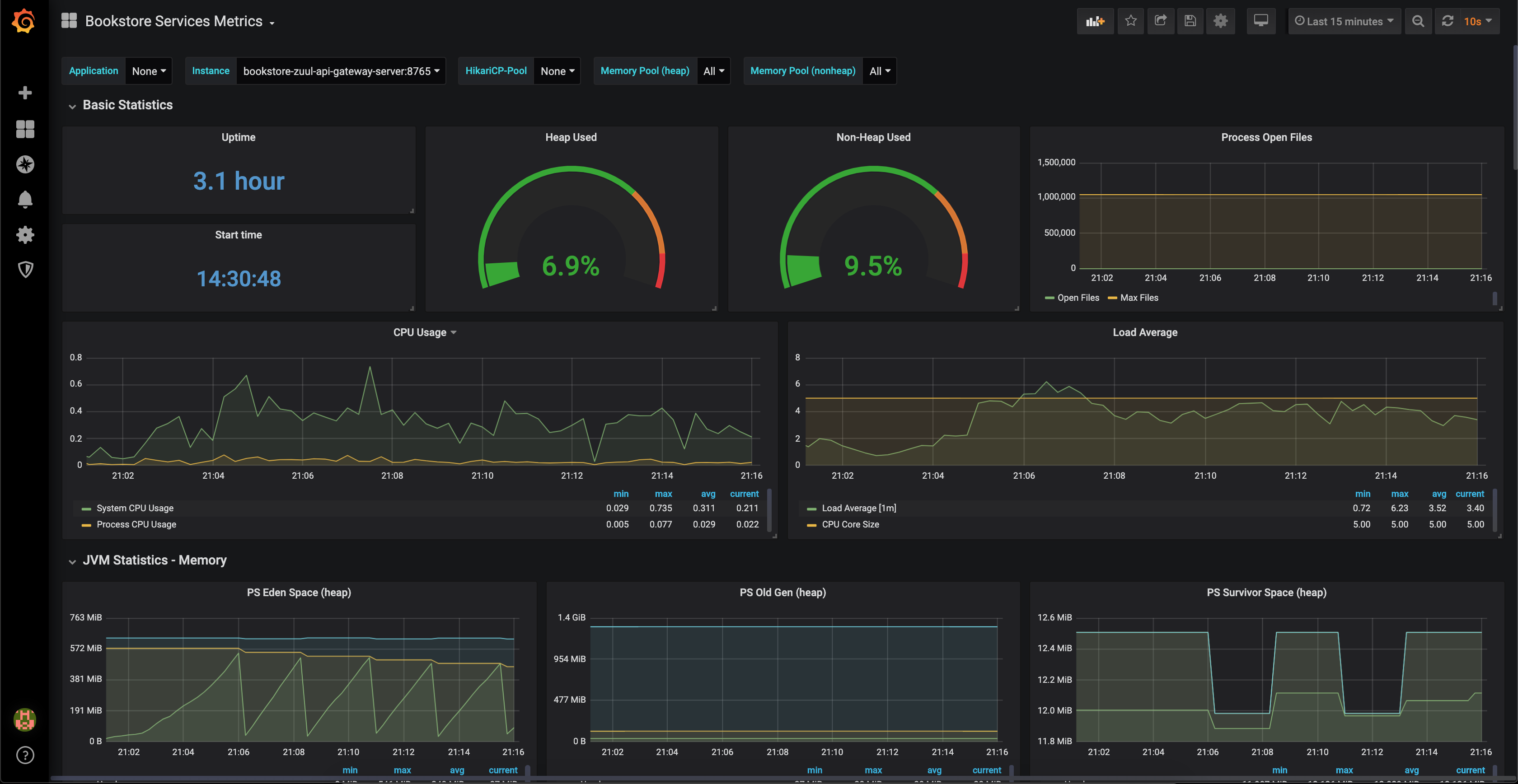This screenshot has height=784, width=1518.
Task: Click the Process Open Files legend scrollbar
Action: tap(1495, 299)
